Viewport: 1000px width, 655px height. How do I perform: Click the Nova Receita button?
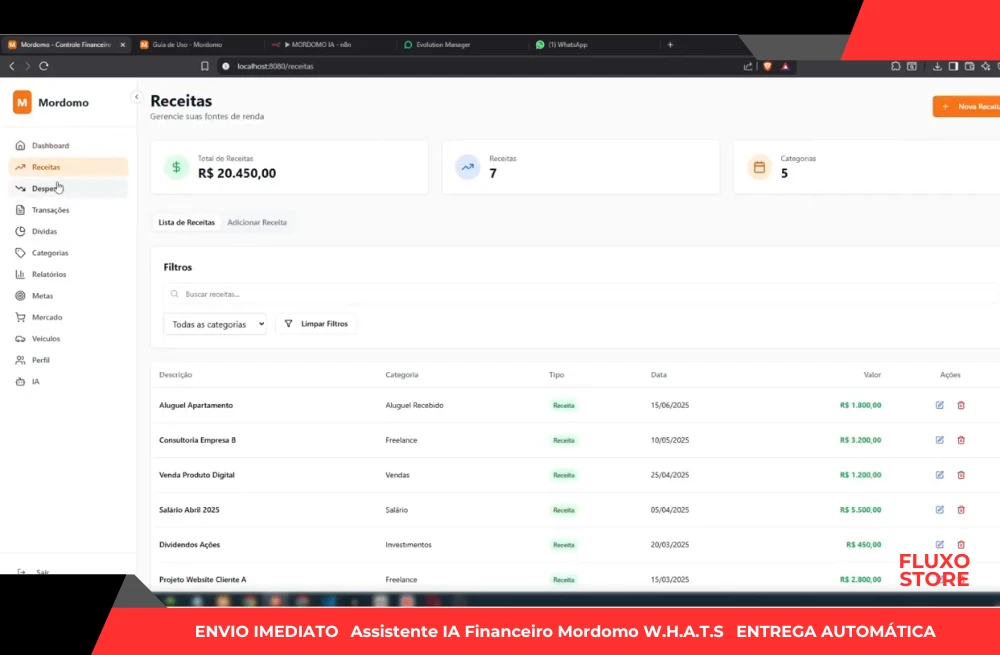pos(967,106)
